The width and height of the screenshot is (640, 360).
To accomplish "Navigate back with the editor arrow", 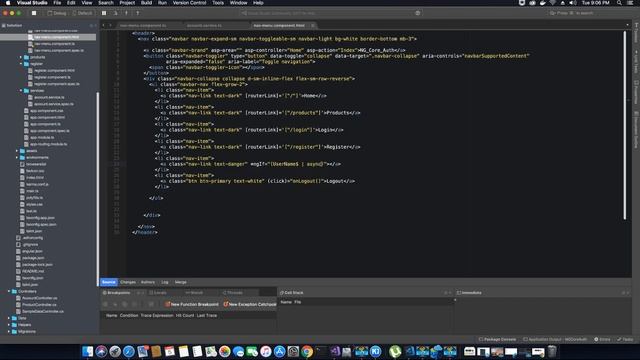I will (x=103, y=25).
